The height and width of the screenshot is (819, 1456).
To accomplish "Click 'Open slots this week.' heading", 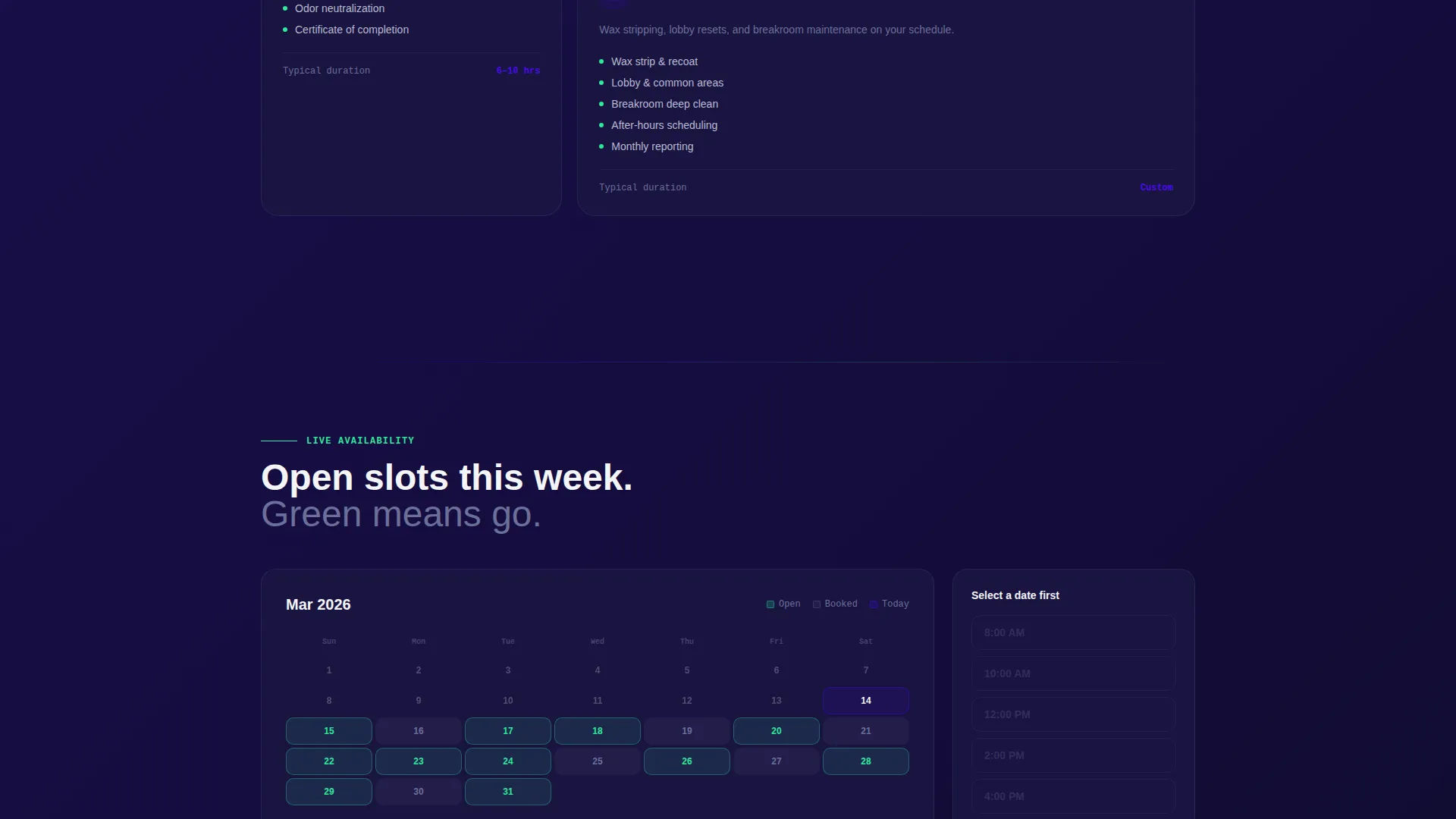I will [x=447, y=478].
